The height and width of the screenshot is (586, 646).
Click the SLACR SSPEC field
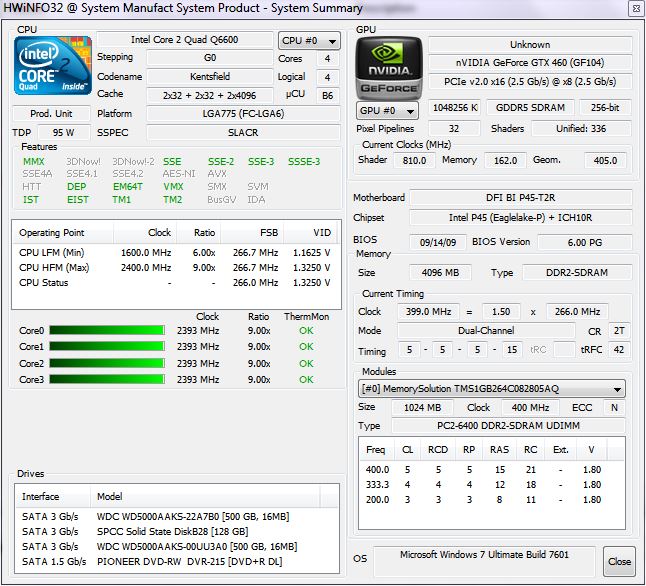pos(243,133)
